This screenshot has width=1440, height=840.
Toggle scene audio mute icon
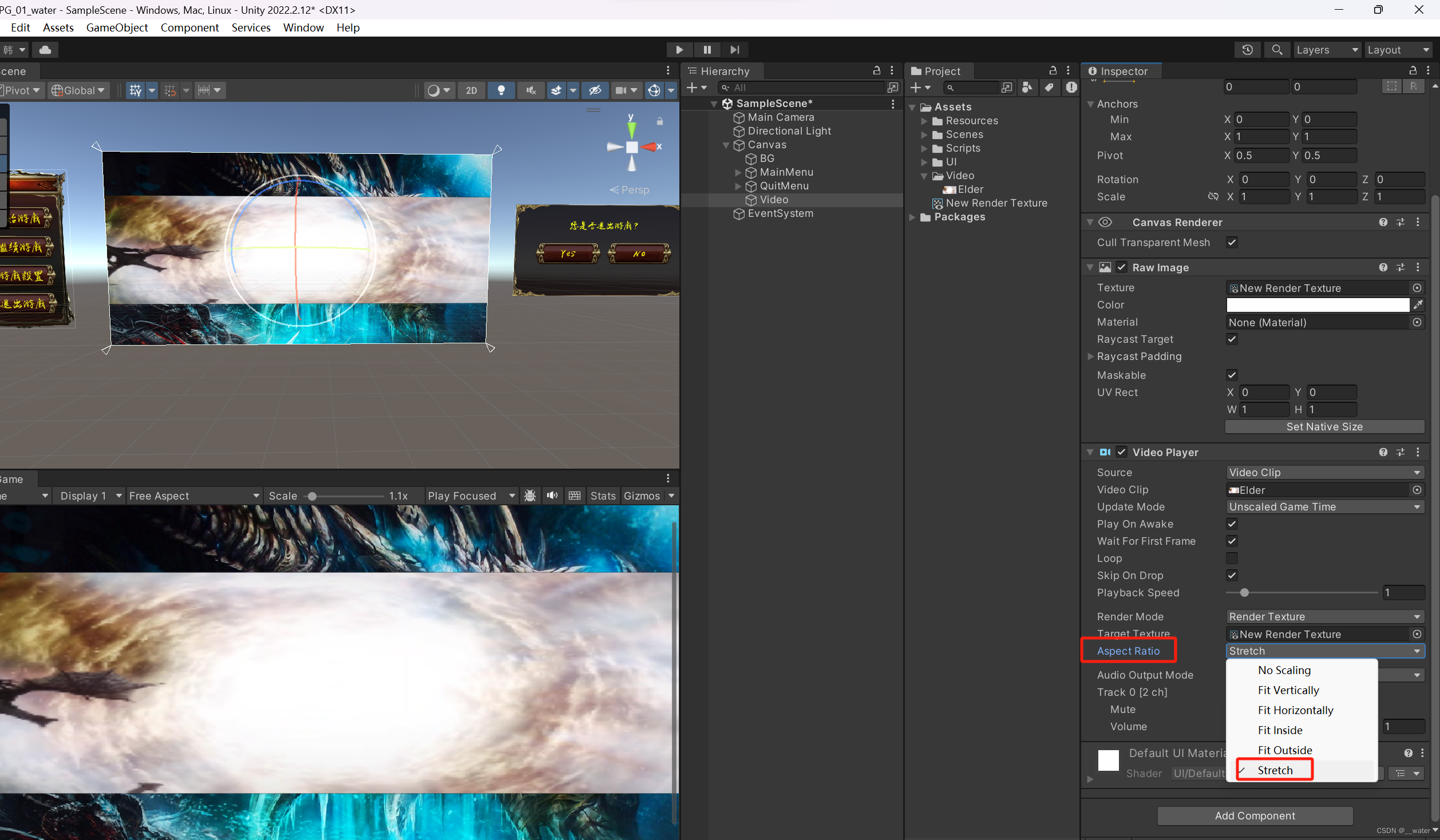point(531,90)
